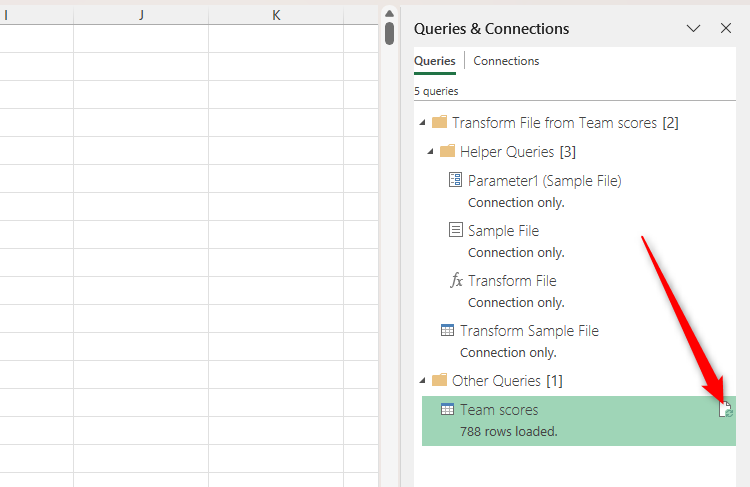Screen dimensions: 750x487
Task: Select column J header
Action: [x=141, y=15]
